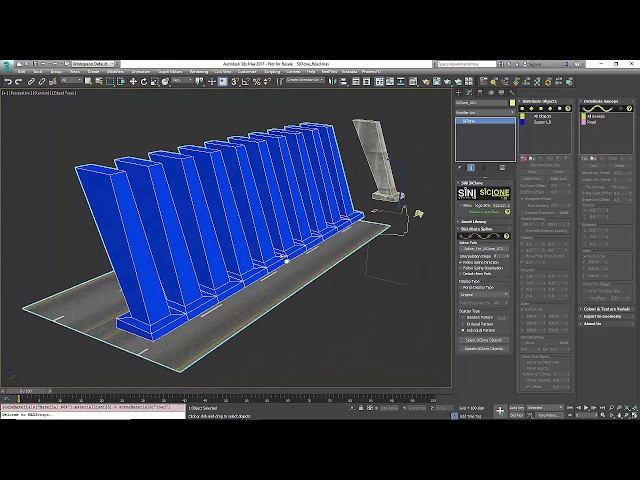Image resolution: width=640 pixels, height=480 pixels.
Task: Toggle the Percent Snap icon
Action: pos(256,82)
